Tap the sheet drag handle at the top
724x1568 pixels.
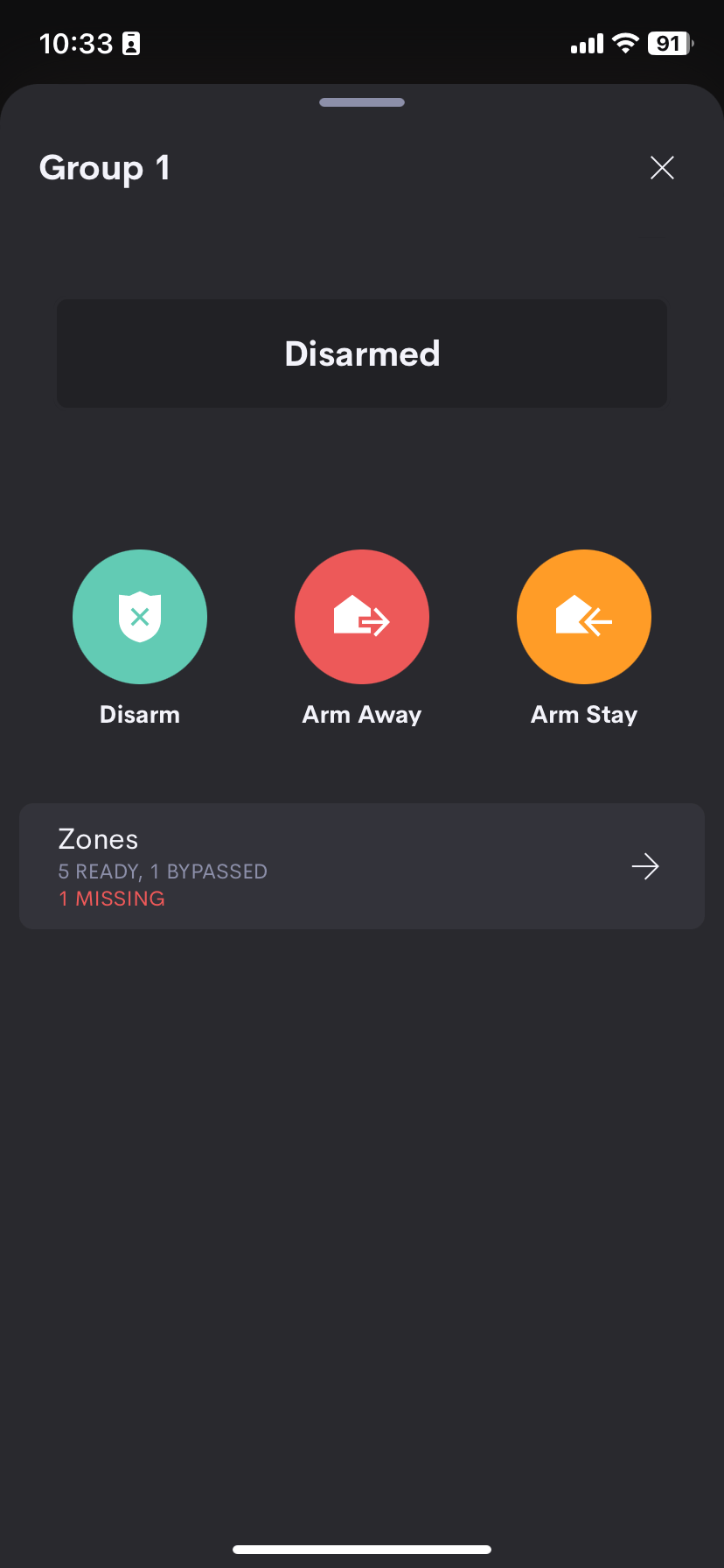point(362,102)
